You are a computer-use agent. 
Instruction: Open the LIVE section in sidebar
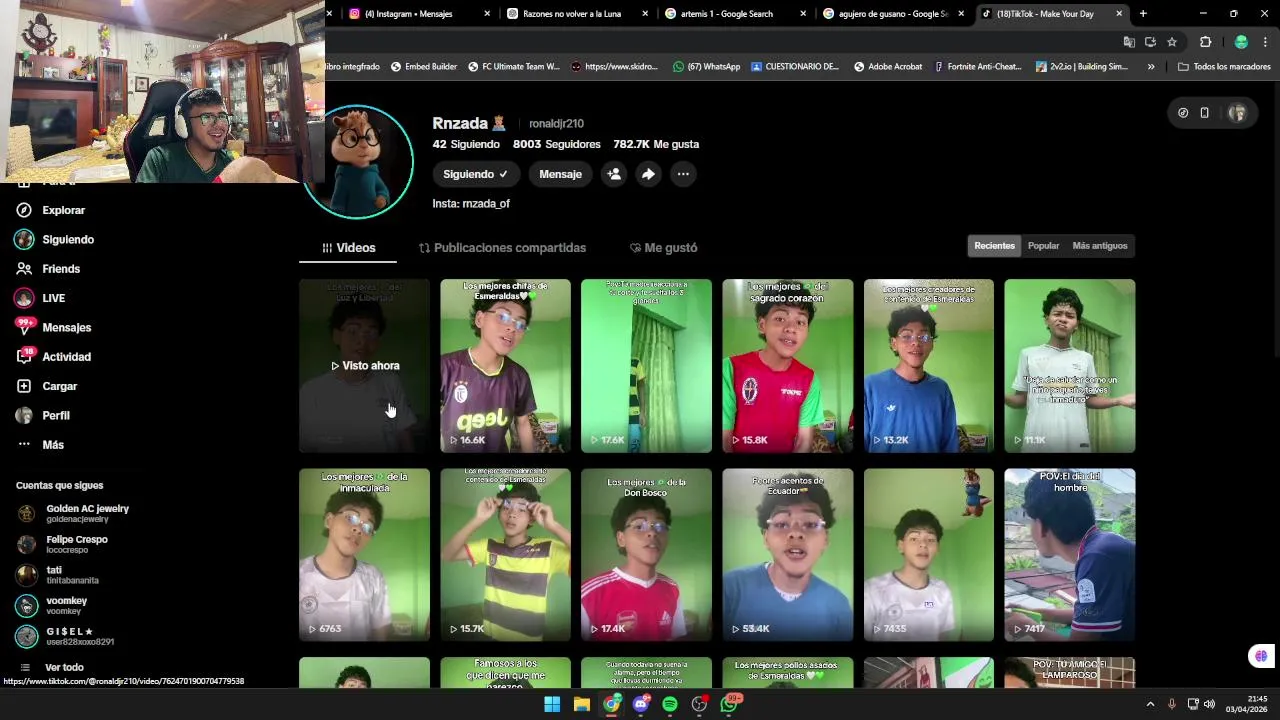pyautogui.click(x=40, y=298)
